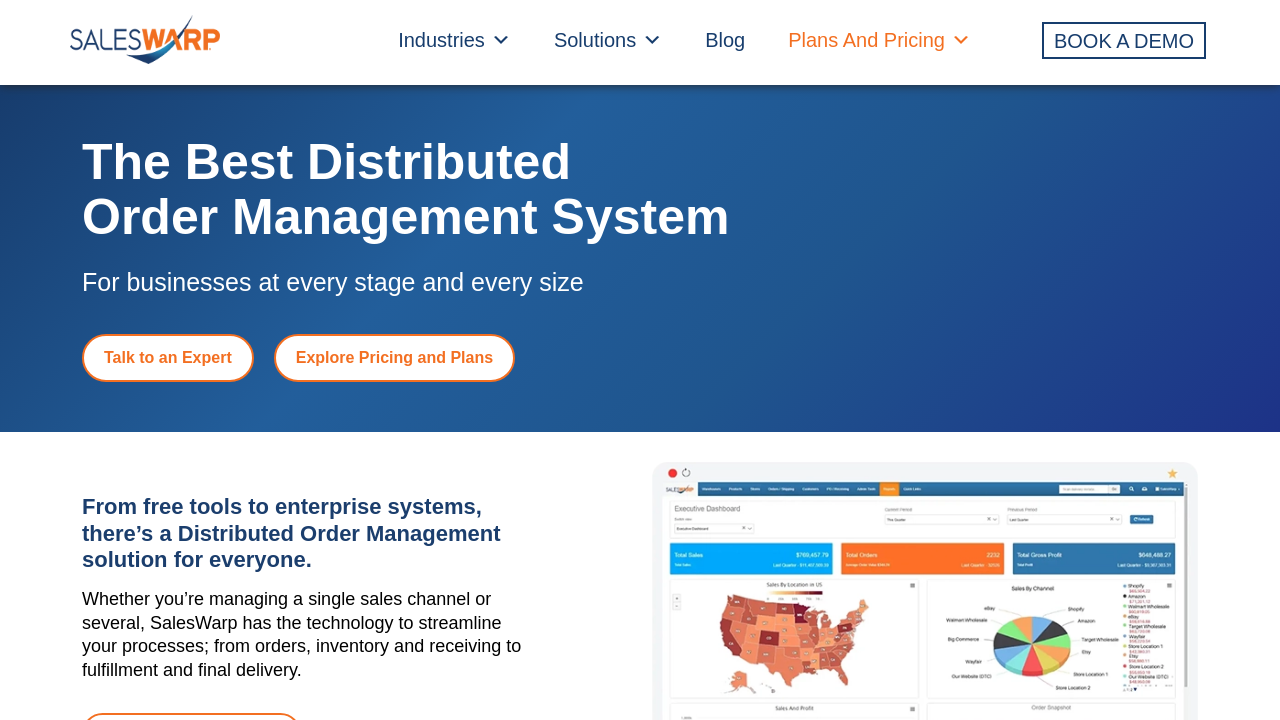This screenshot has width=1280, height=720.
Task: Select the orange Reports tab in the dashboard
Action: [x=888, y=489]
